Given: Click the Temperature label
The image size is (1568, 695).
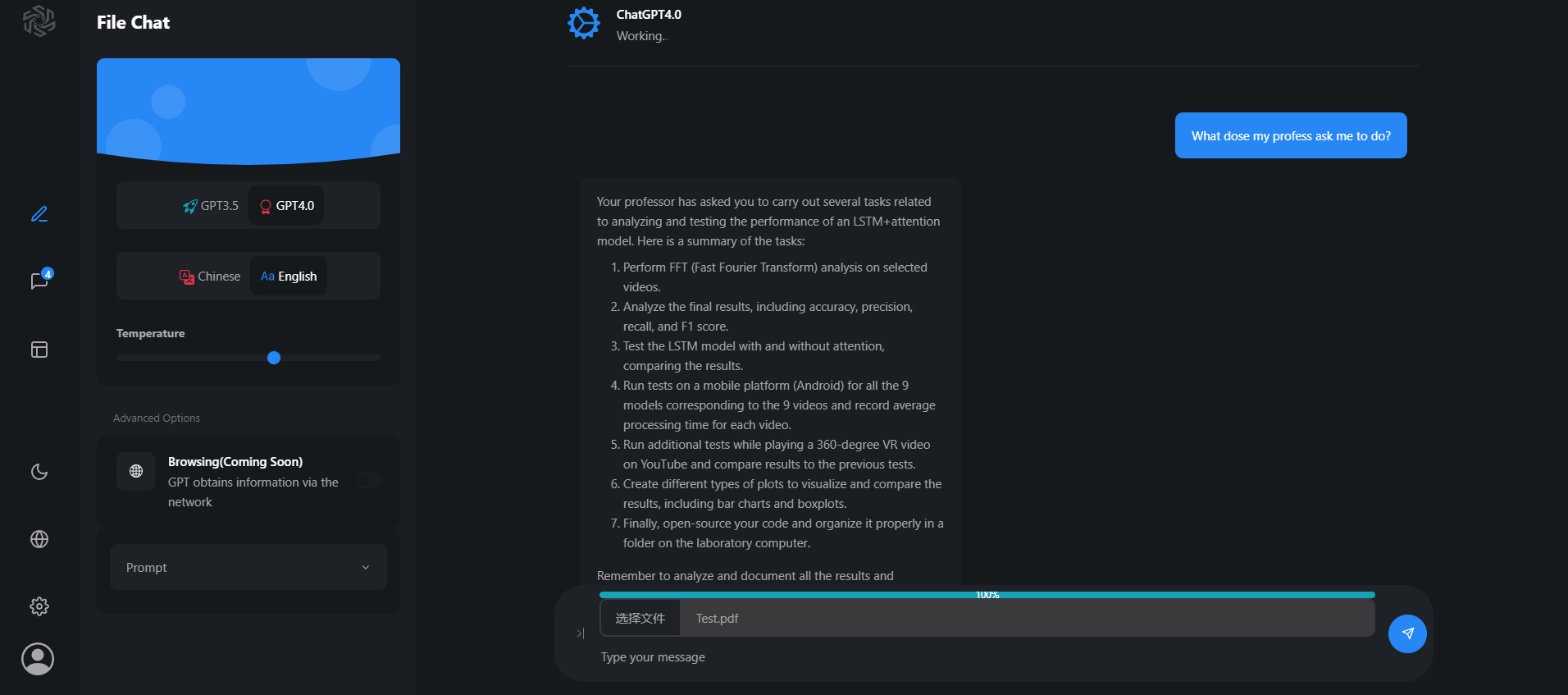Looking at the screenshot, I should [x=150, y=333].
